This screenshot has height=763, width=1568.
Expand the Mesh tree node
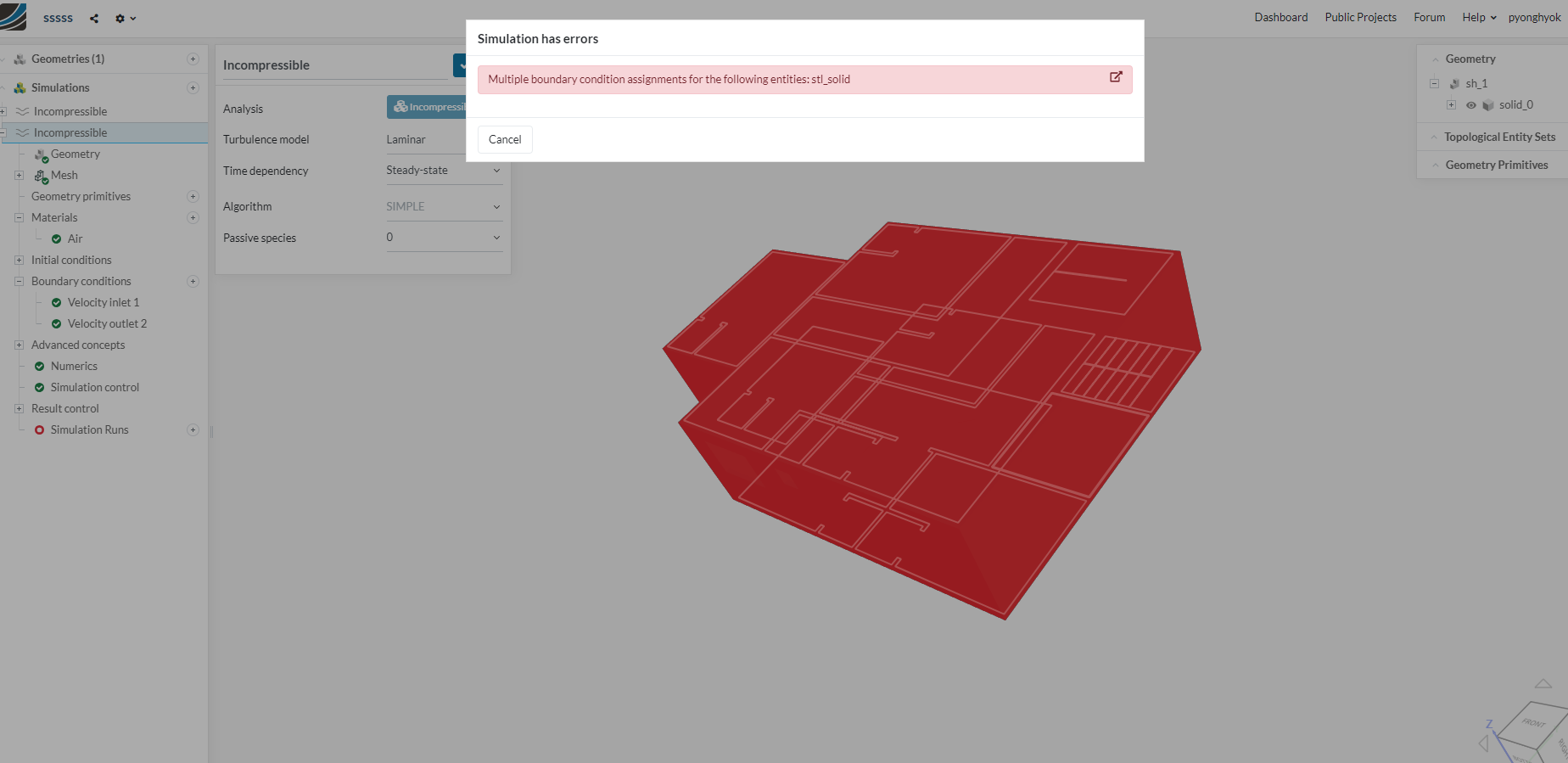pos(19,176)
